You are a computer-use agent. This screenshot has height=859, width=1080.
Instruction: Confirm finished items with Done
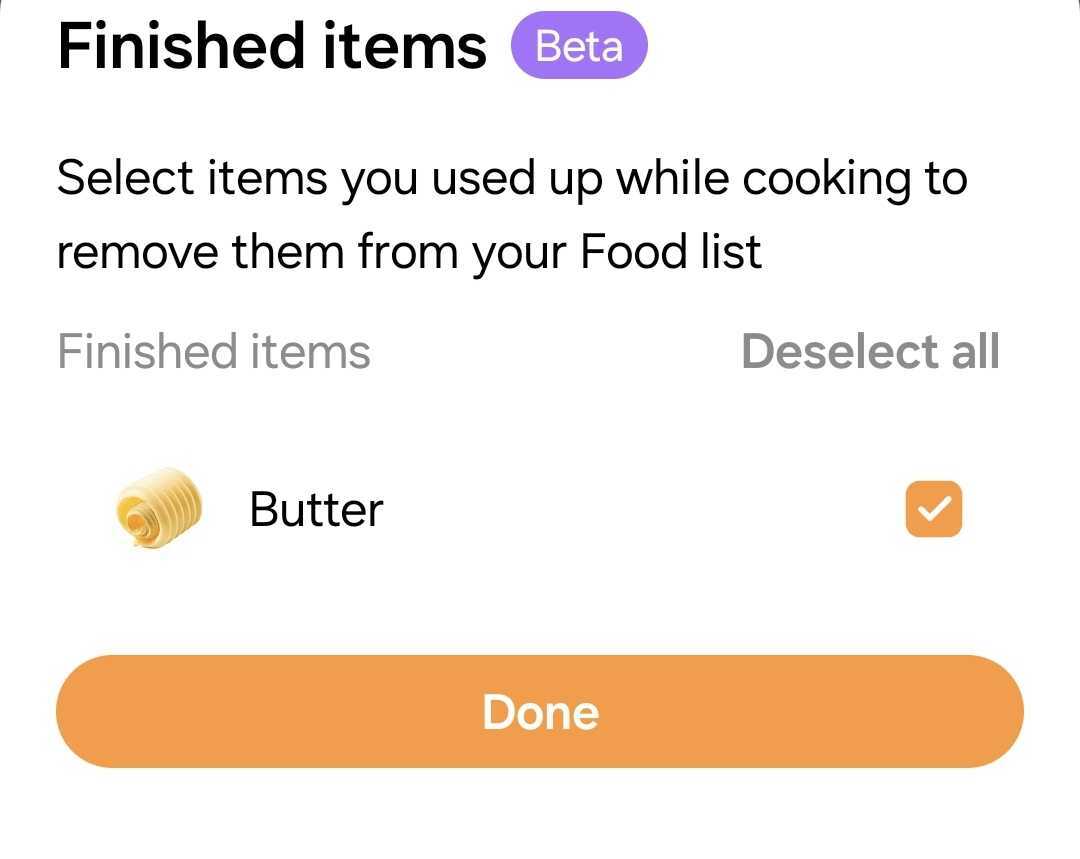point(539,712)
